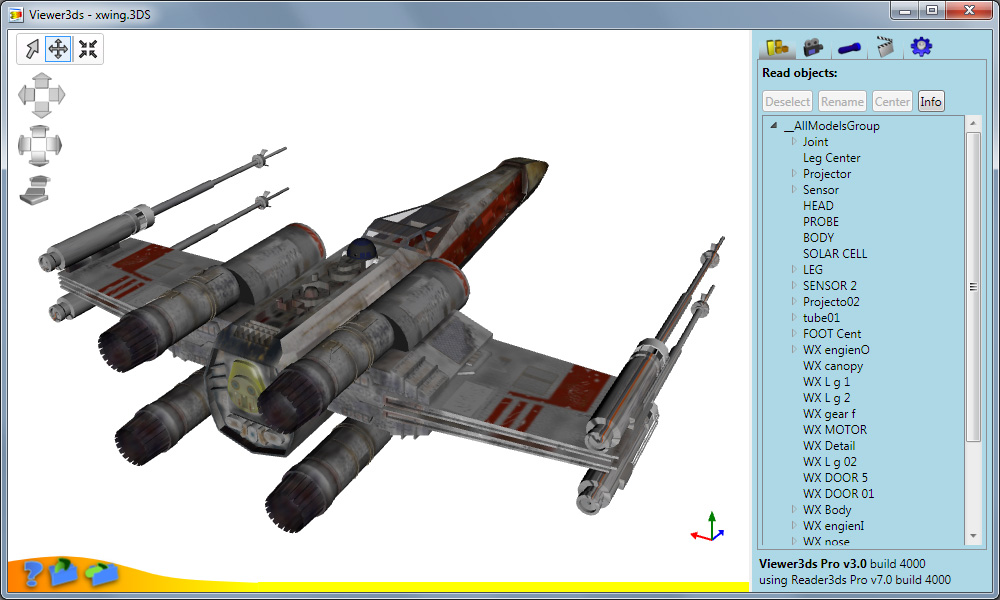Image resolution: width=1000 pixels, height=600 pixels.
Task: Expand the FOOT Cent node
Action: point(794,333)
